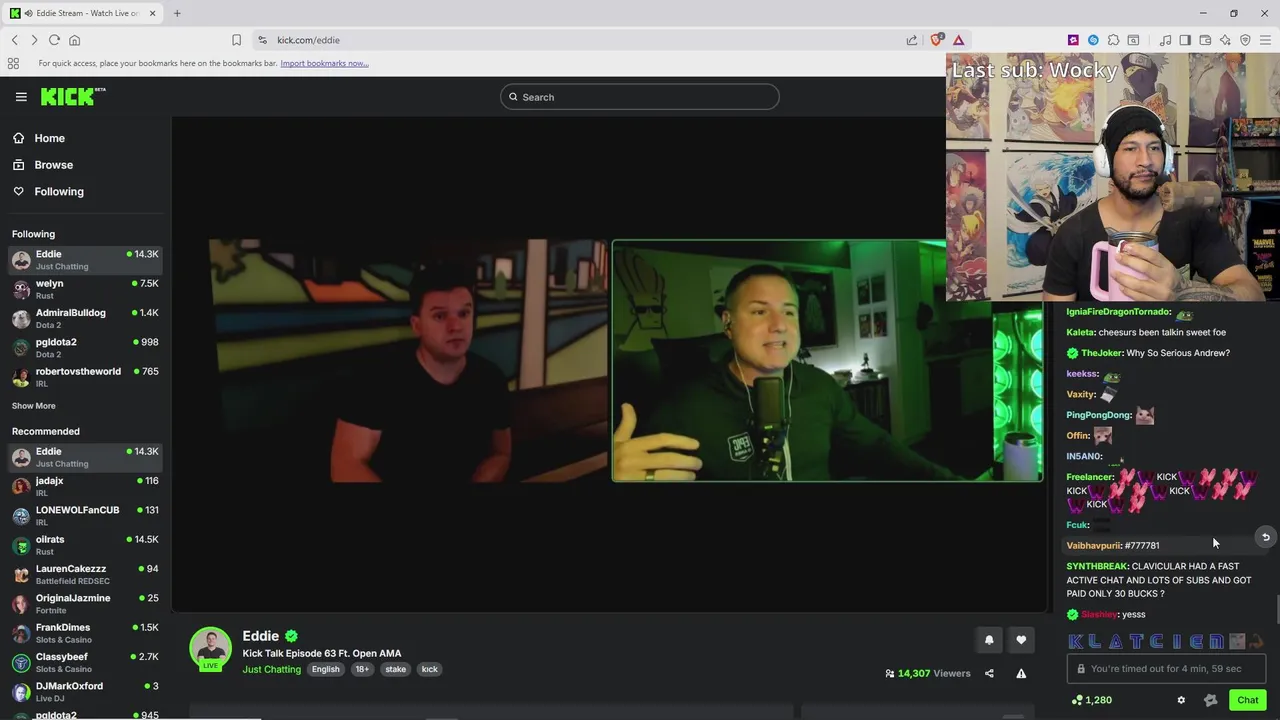The height and width of the screenshot is (720, 1280).
Task: Go to the browser home page
Action: (x=74, y=40)
